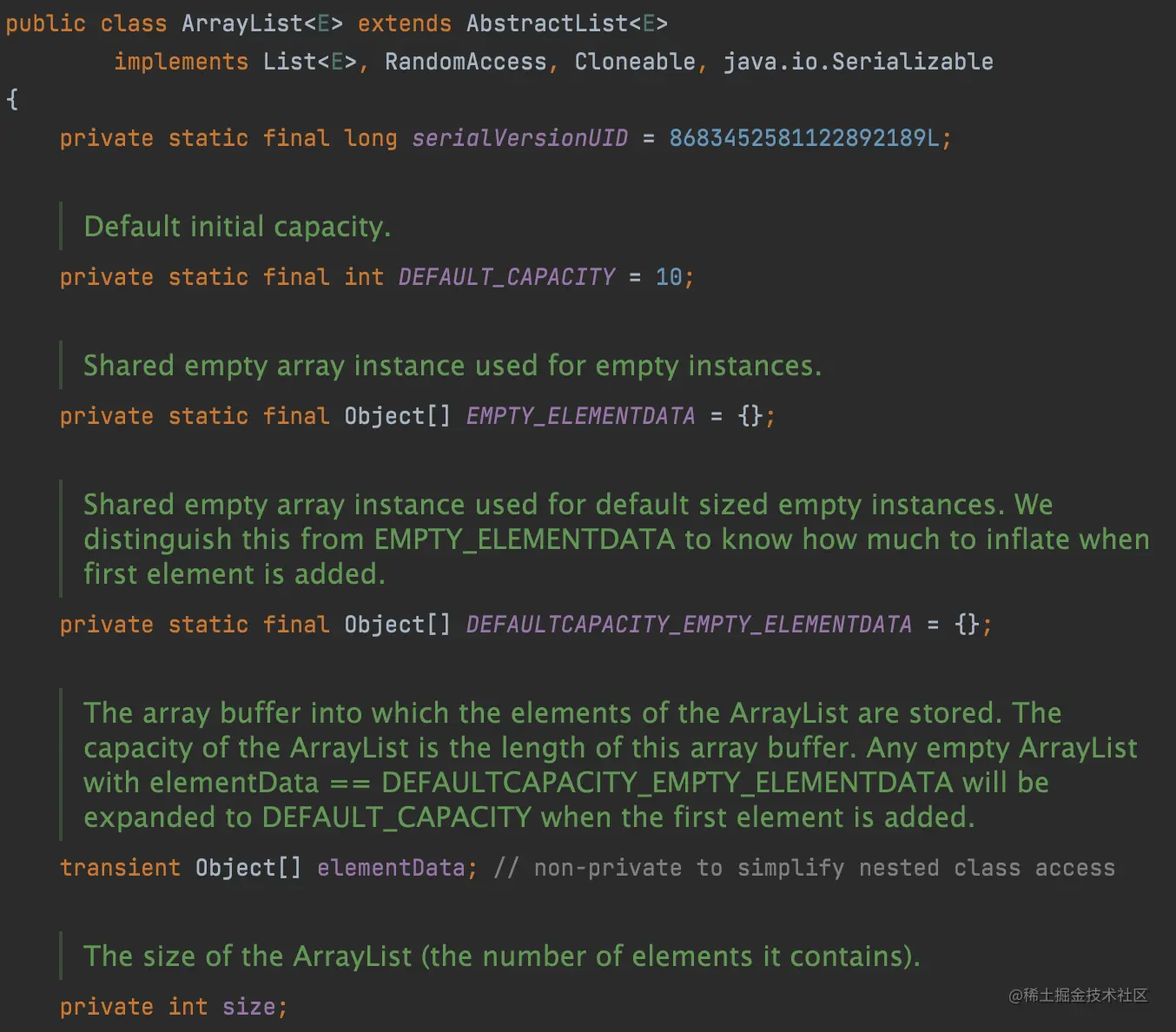The image size is (1176, 1032).
Task: Click the transient keyword
Action: point(120,868)
